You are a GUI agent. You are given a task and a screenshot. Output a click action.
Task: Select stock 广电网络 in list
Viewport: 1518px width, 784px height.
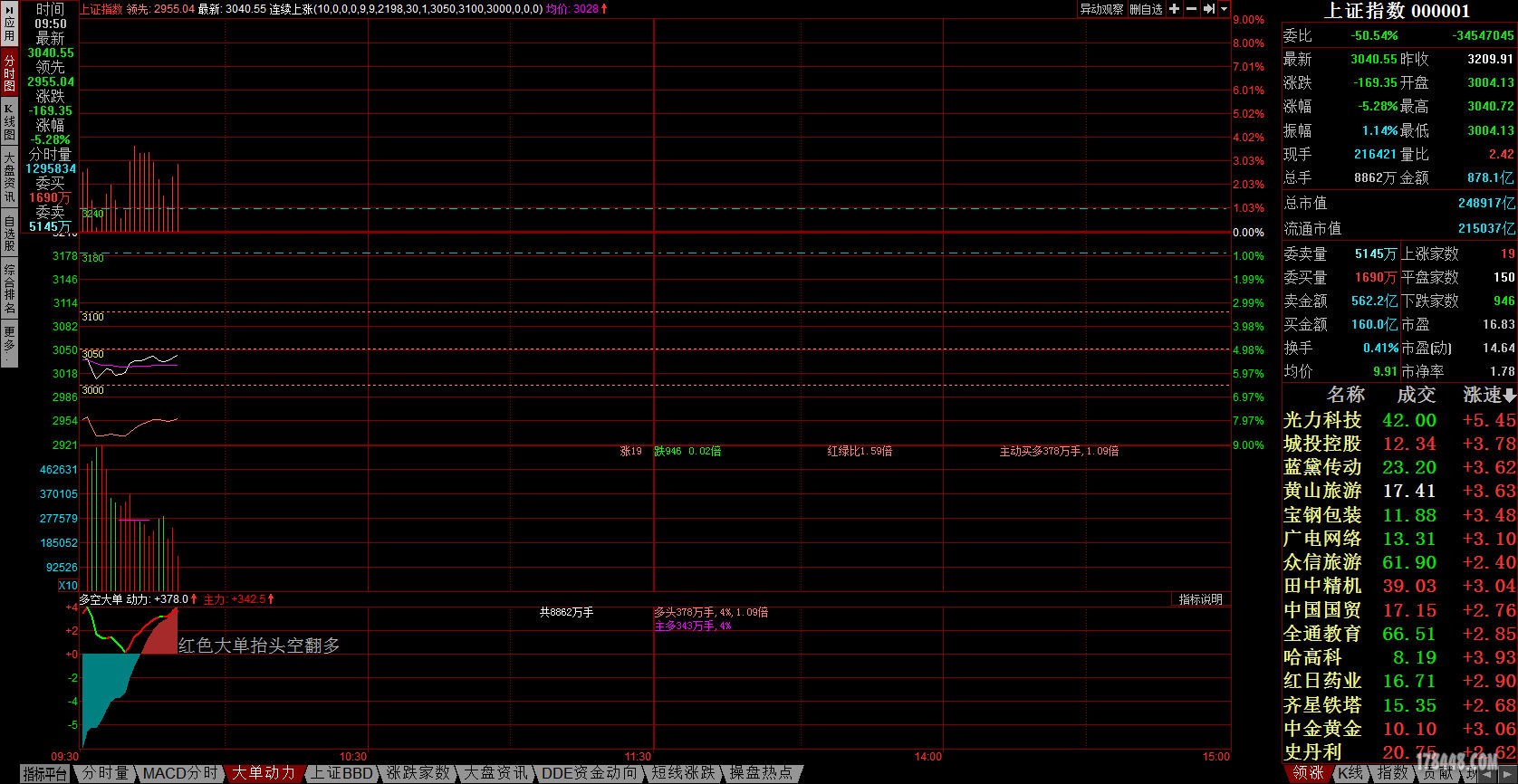(x=1398, y=539)
